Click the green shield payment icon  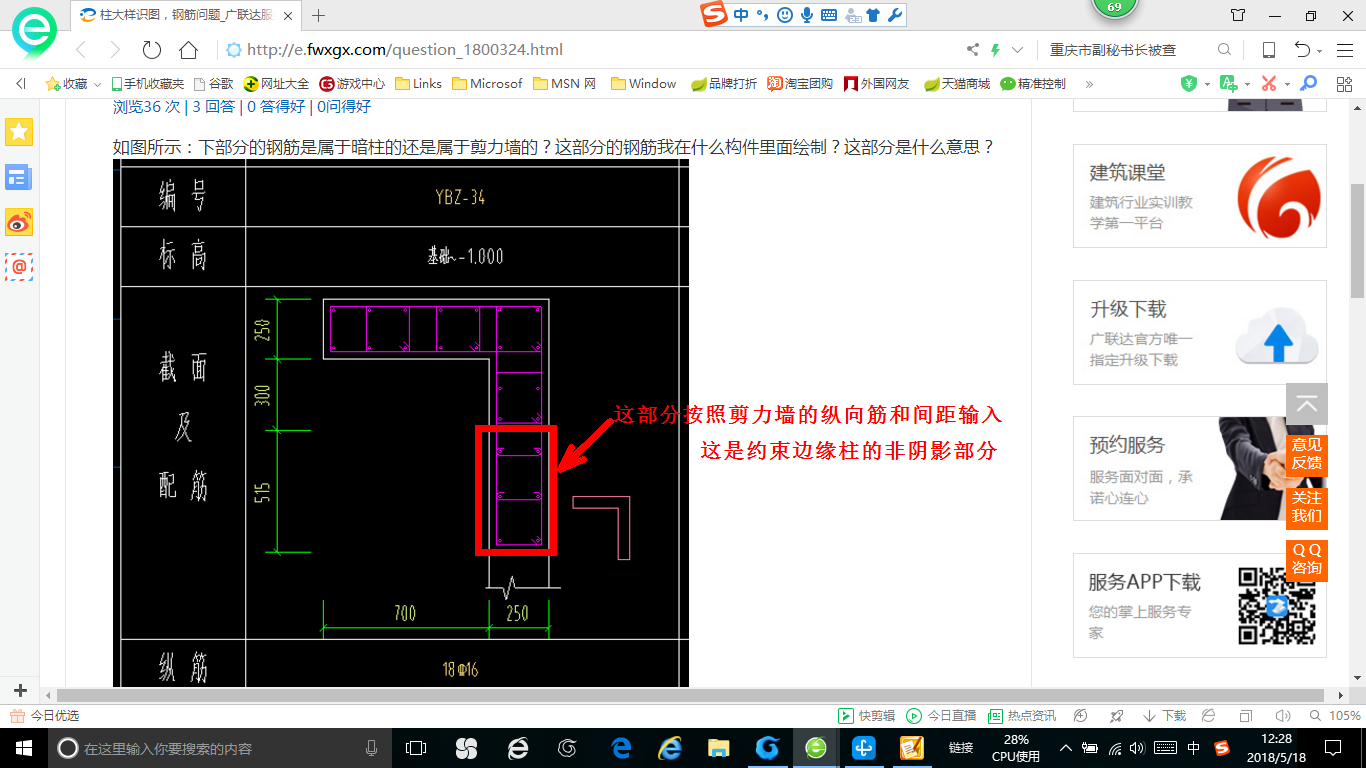(x=1189, y=84)
